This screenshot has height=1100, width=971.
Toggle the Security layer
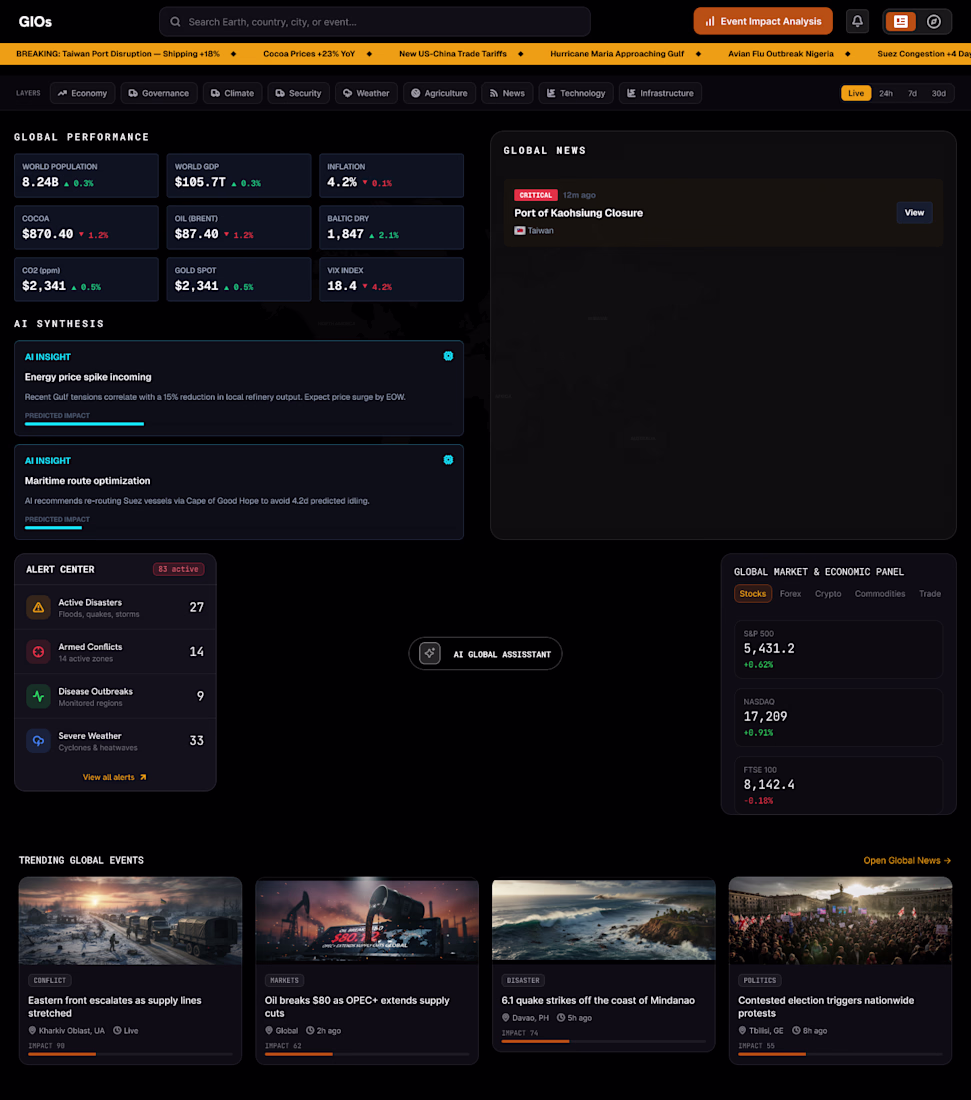pyautogui.click(x=298, y=93)
